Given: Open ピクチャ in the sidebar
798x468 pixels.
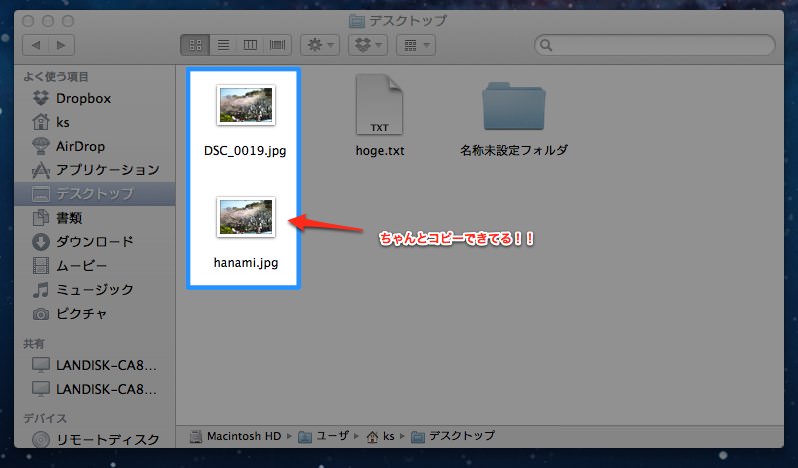Looking at the screenshot, I should pyautogui.click(x=95, y=313).
